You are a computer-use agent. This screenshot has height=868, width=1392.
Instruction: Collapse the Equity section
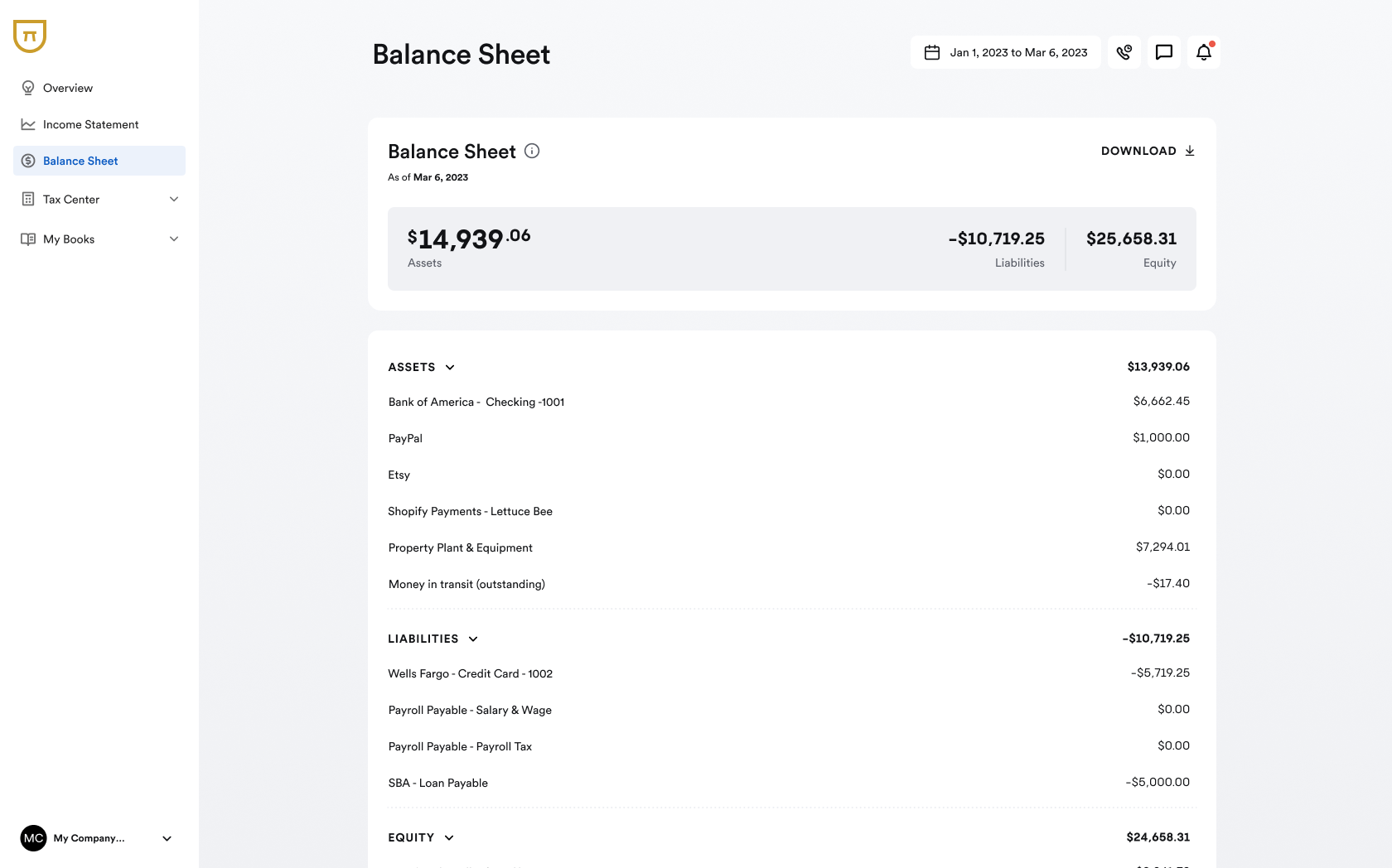pyautogui.click(x=449, y=838)
